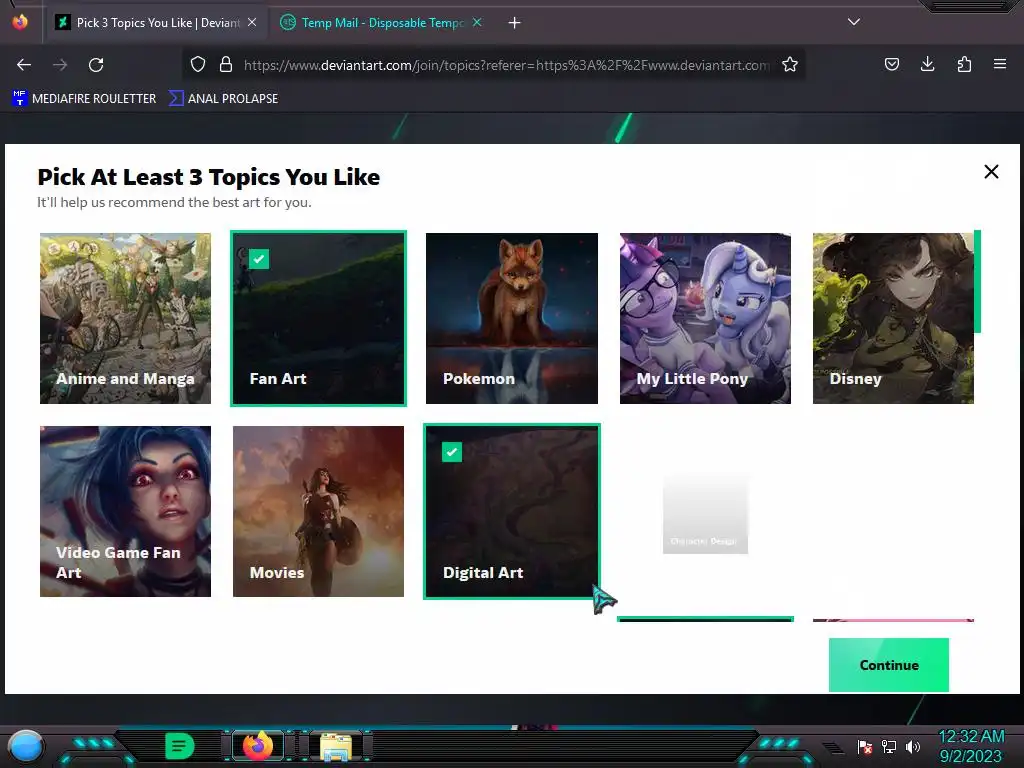Select the Pick 3 Topics DeviantArt tab
The width and height of the screenshot is (1024, 768).
157,23
